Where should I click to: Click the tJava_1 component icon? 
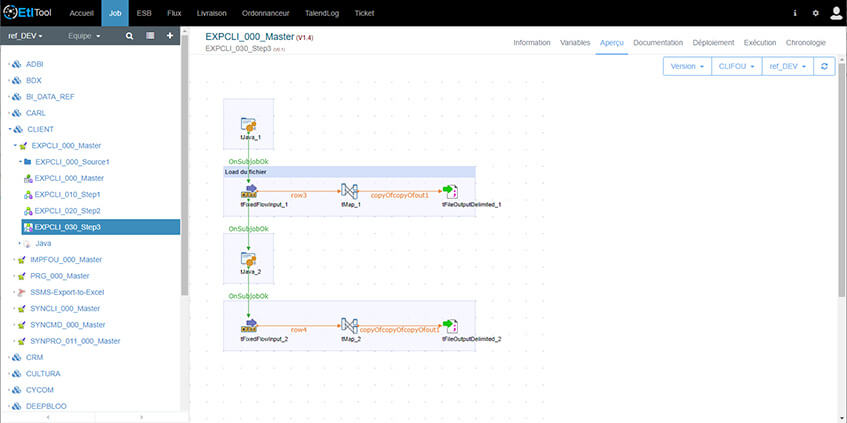[249, 126]
